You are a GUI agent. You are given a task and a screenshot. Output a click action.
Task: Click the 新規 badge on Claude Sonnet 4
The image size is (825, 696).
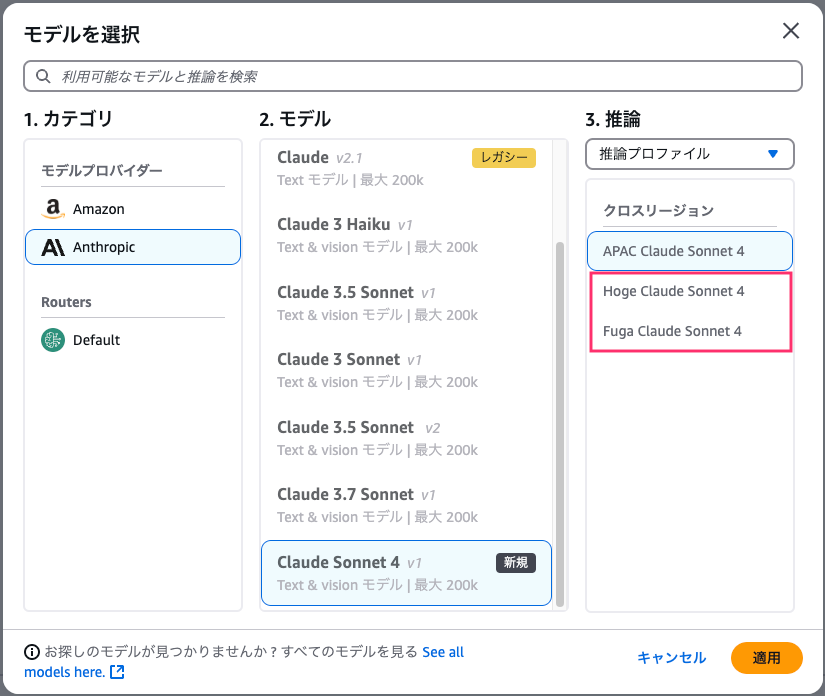click(x=516, y=563)
